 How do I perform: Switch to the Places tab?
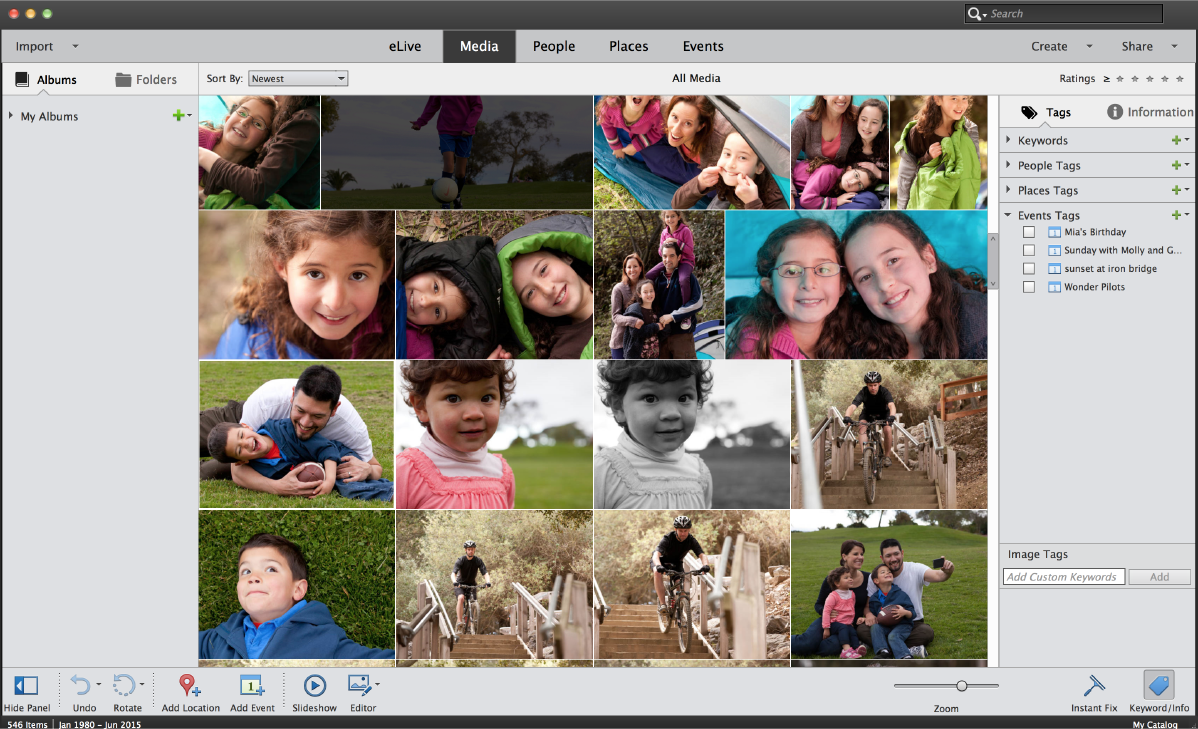click(x=629, y=47)
